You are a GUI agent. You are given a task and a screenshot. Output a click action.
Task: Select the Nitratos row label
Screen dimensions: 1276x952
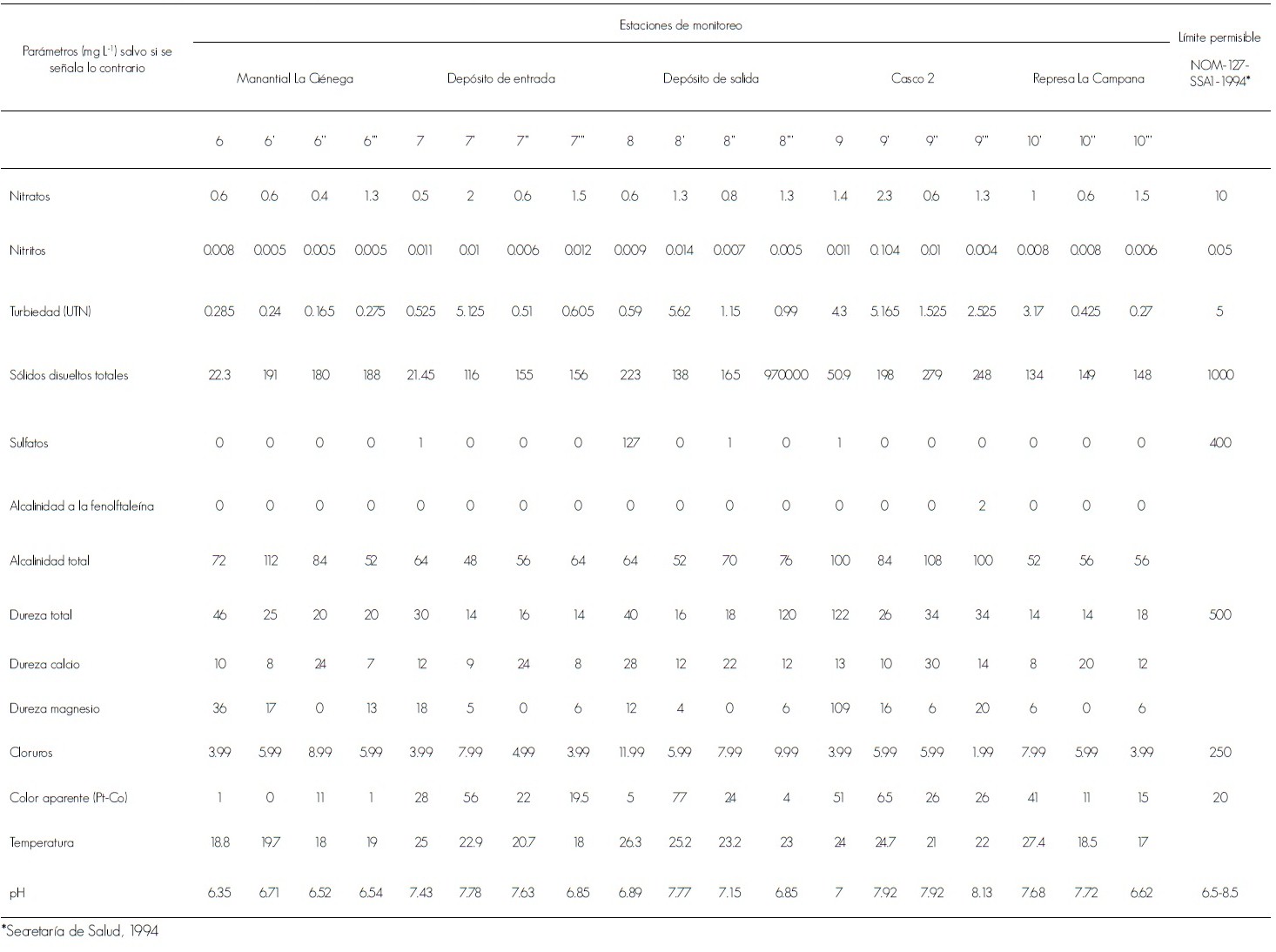tap(30, 197)
